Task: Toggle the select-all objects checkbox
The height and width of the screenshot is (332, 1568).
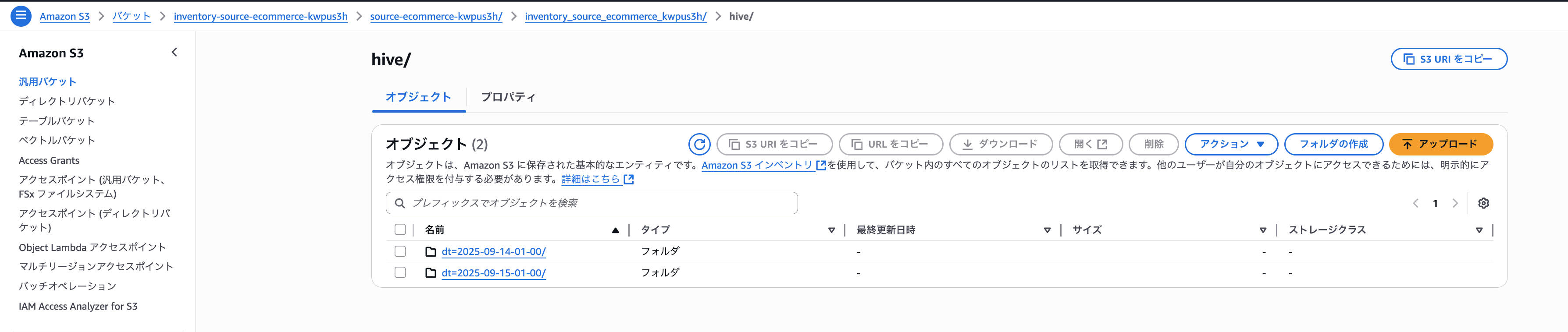Action: pyautogui.click(x=400, y=230)
